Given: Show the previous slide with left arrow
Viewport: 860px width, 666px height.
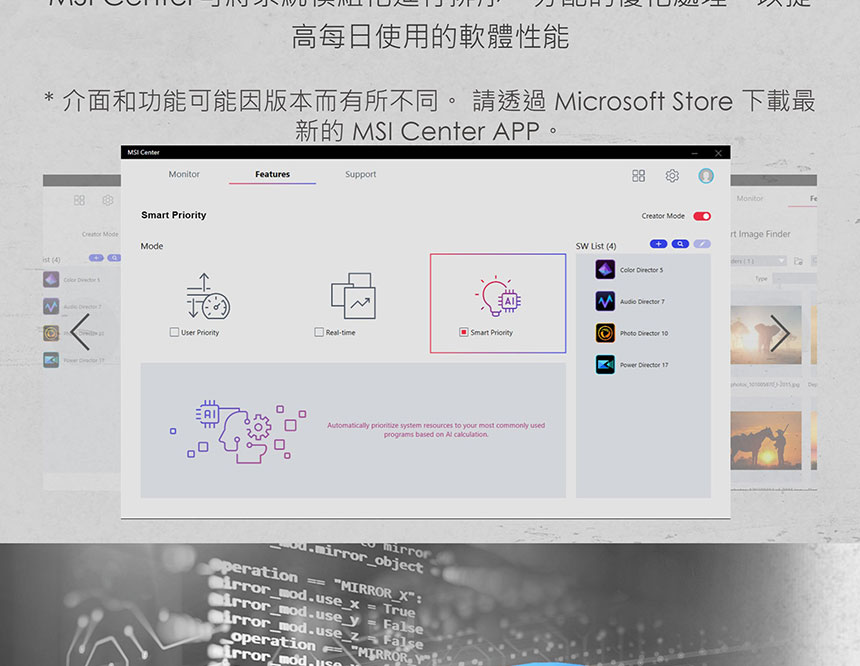Looking at the screenshot, I should pos(81,332).
